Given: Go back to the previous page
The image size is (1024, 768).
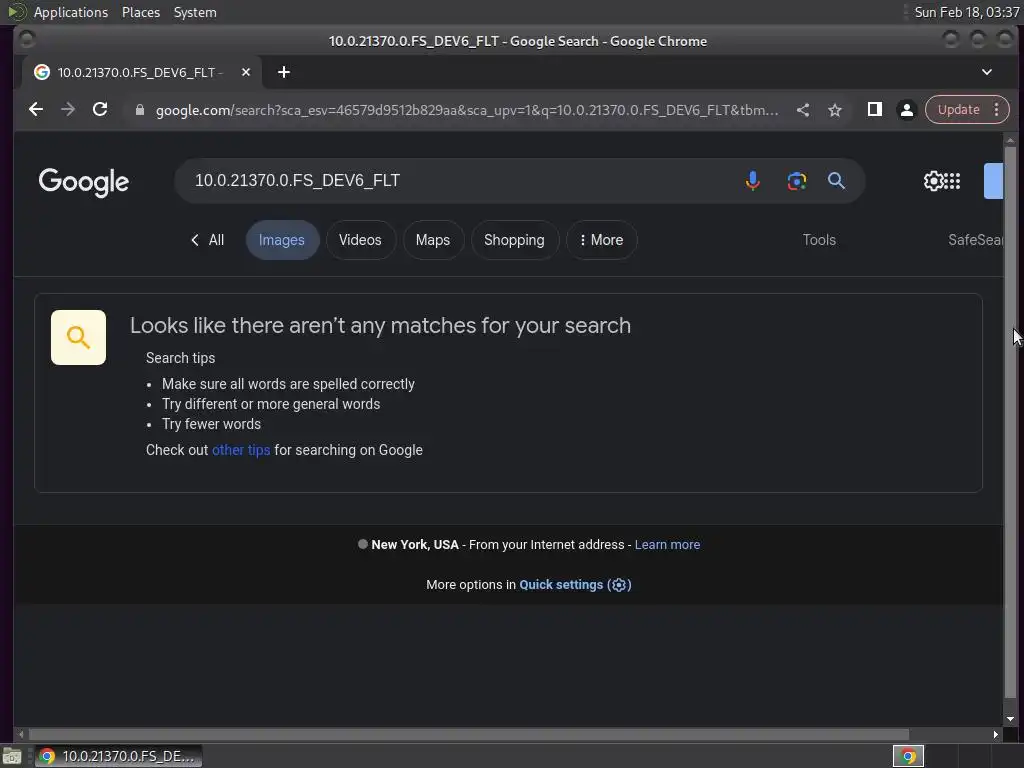Looking at the screenshot, I should (36, 110).
